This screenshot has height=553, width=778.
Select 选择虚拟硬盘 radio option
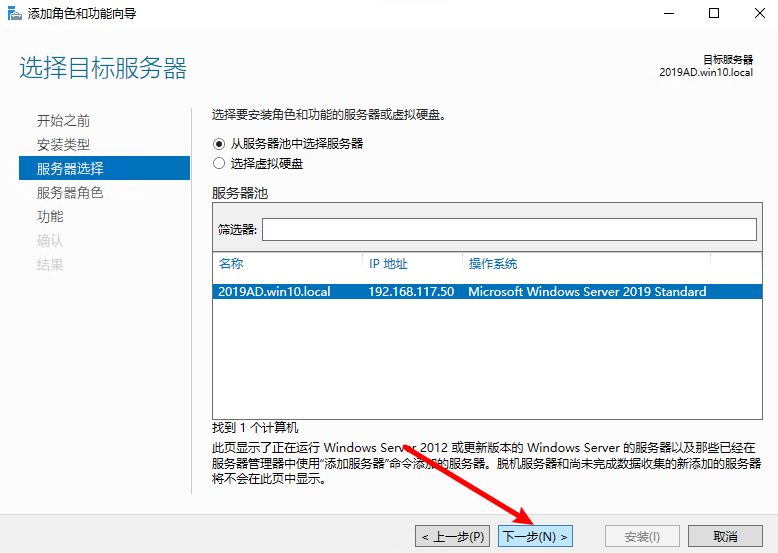click(x=220, y=163)
